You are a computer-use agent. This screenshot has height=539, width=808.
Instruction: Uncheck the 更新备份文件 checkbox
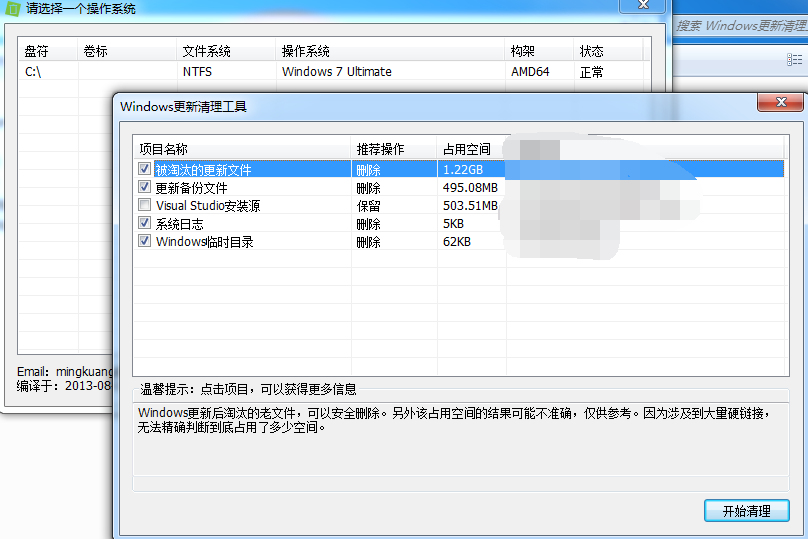point(144,187)
